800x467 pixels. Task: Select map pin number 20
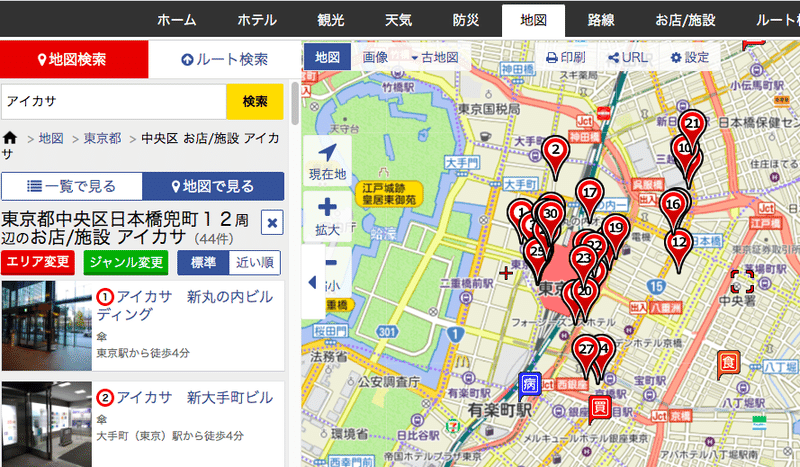pos(584,292)
